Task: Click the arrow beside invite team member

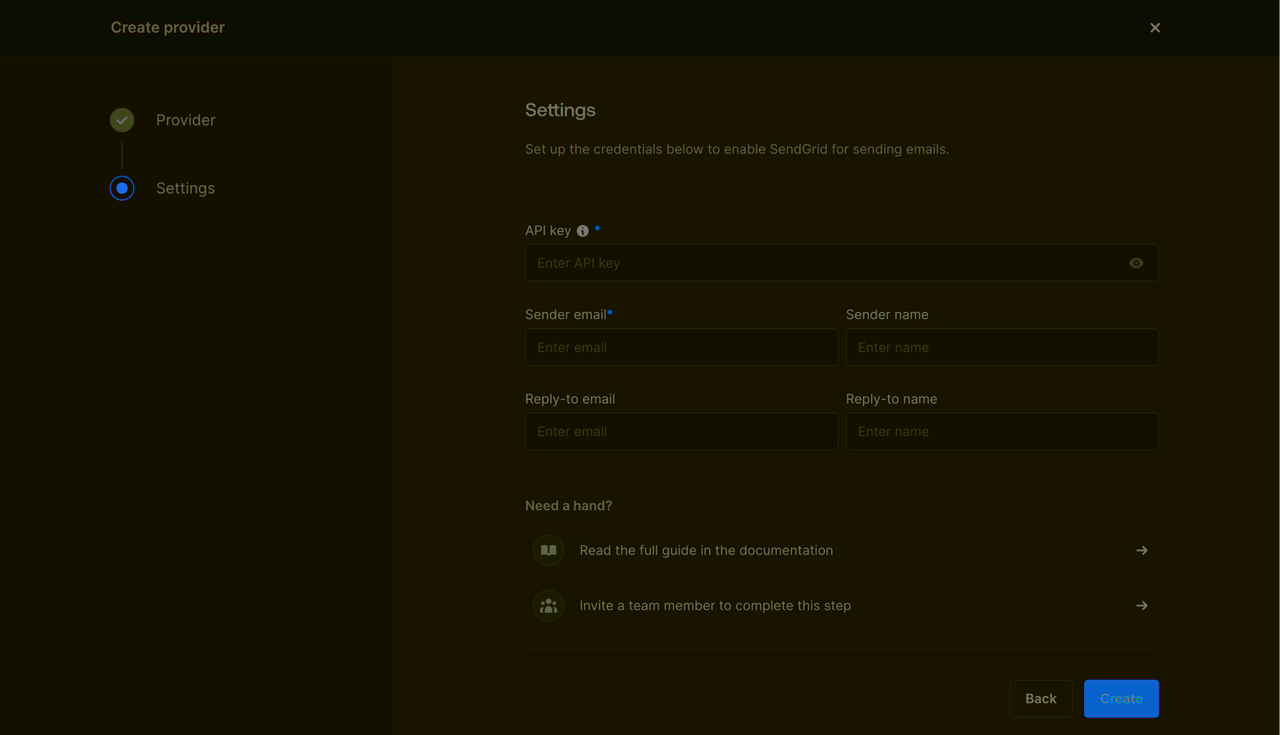Action: tap(1141, 605)
